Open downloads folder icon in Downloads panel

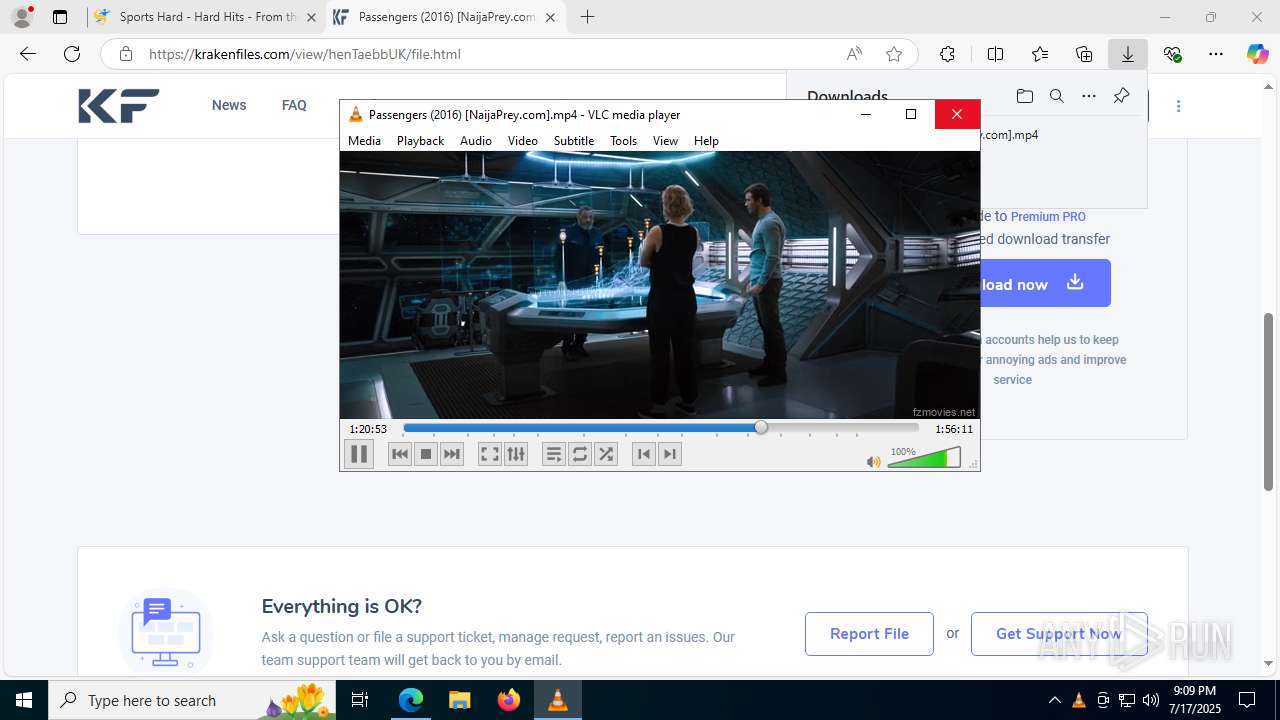[x=1024, y=96]
